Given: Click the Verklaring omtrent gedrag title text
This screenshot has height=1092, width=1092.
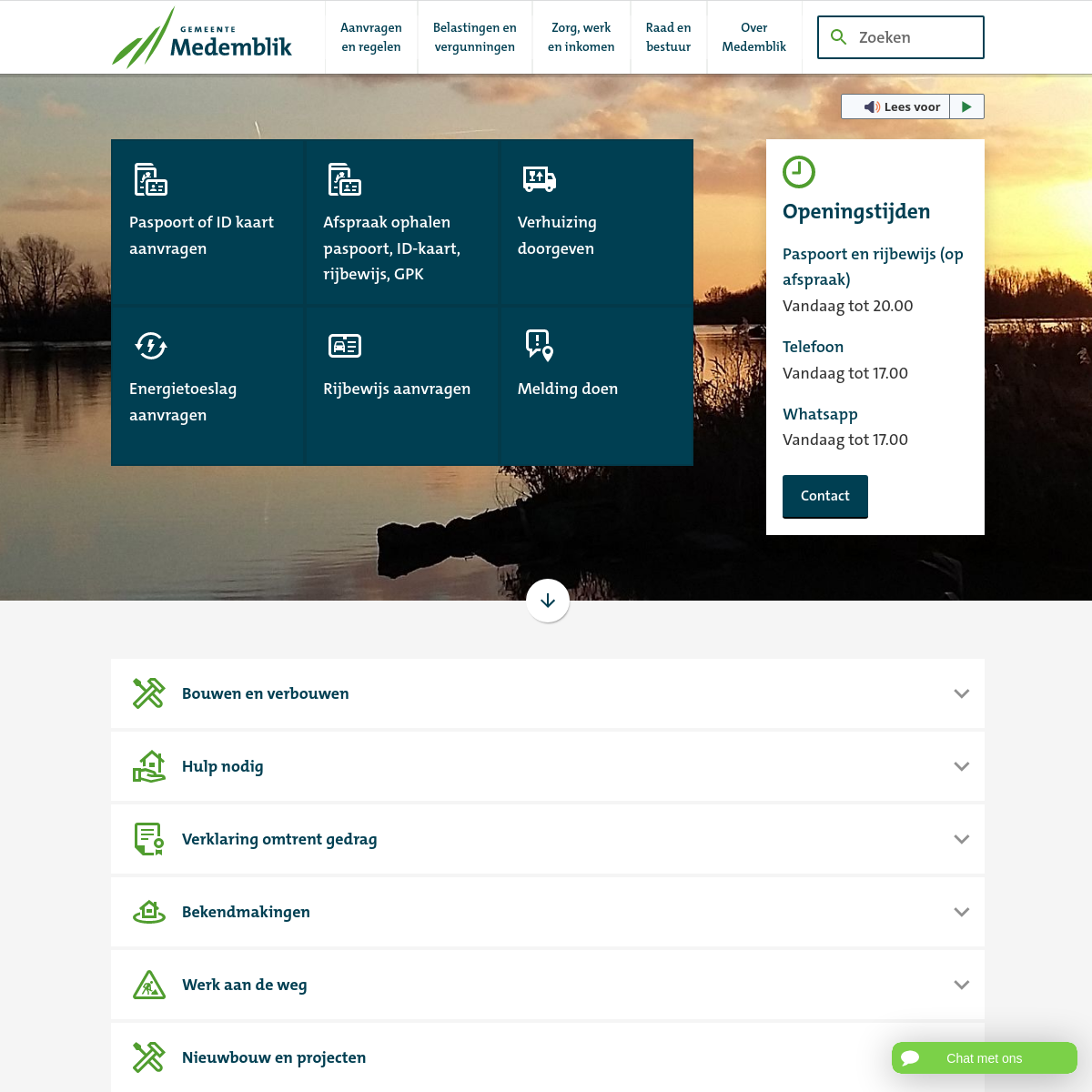Looking at the screenshot, I should click(x=279, y=839).
